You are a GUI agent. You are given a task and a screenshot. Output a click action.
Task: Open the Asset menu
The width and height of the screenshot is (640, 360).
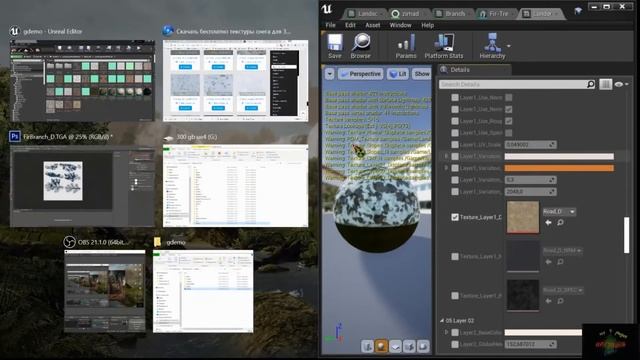tap(373, 25)
